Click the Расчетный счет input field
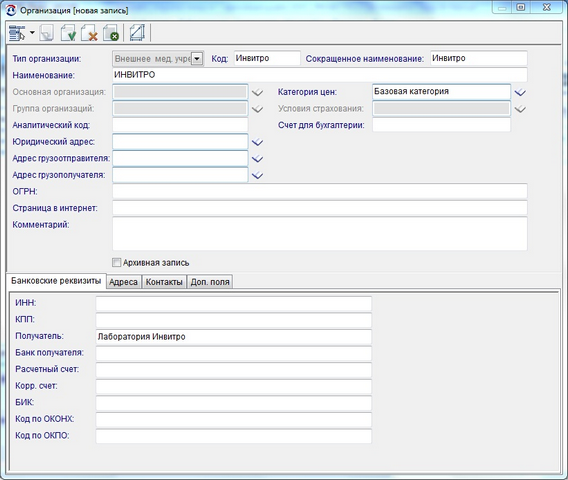Screen dimensions: 568x480 234,370
